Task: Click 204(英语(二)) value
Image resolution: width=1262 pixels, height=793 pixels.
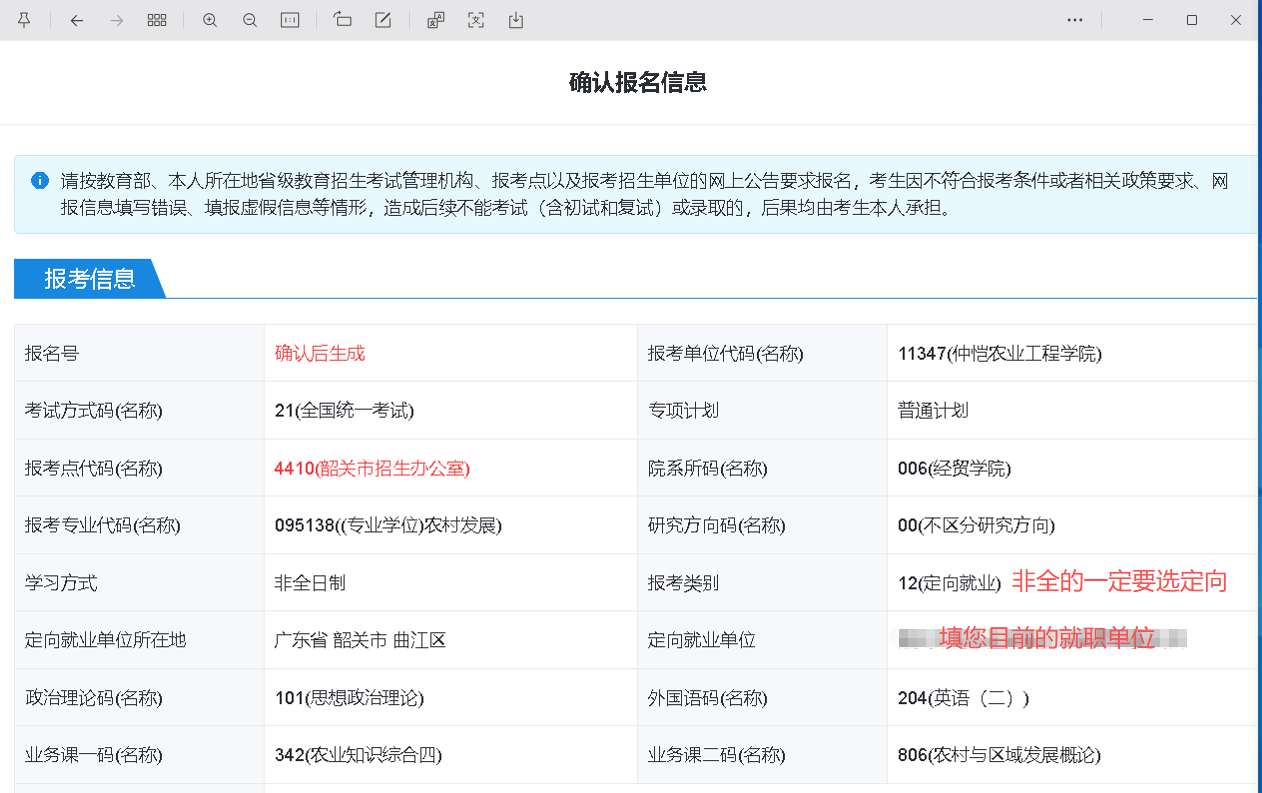Action: (x=963, y=698)
